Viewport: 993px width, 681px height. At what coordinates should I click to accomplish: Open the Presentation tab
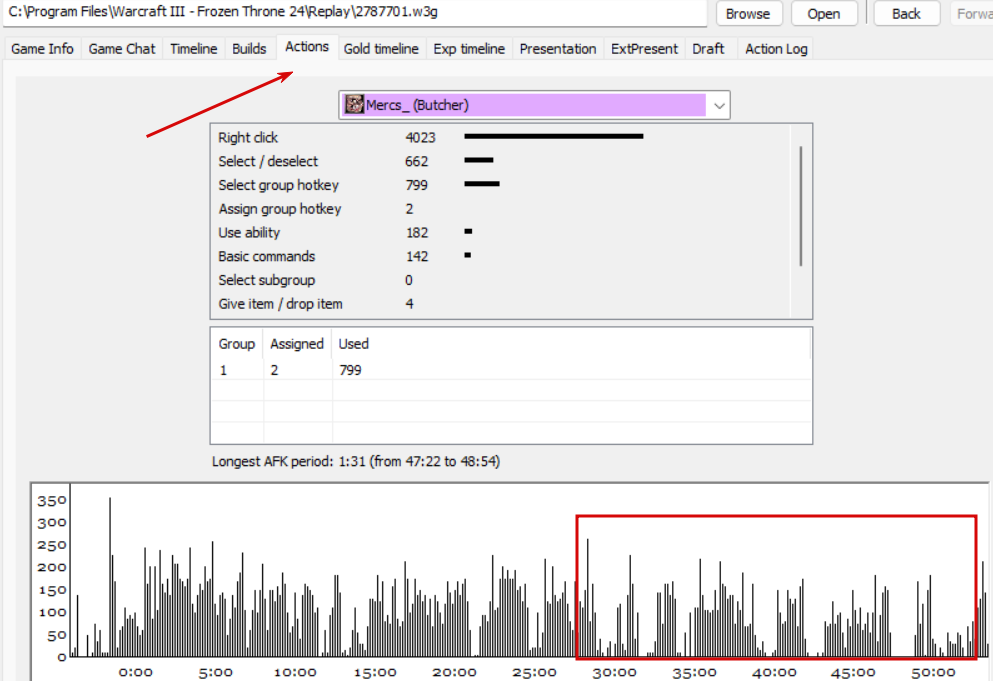[x=558, y=49]
